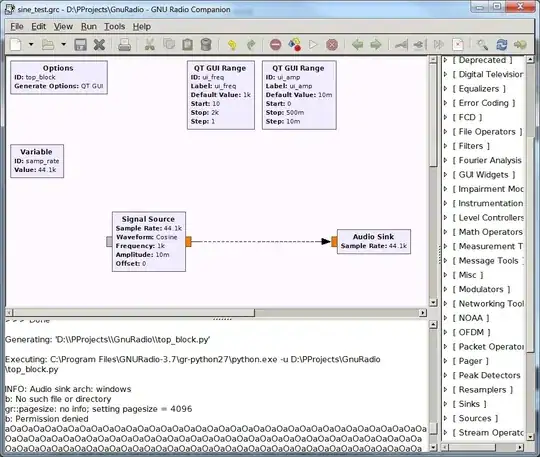Execute the flow graph with play icon
Screen dimensions: 540x457
(313, 45)
